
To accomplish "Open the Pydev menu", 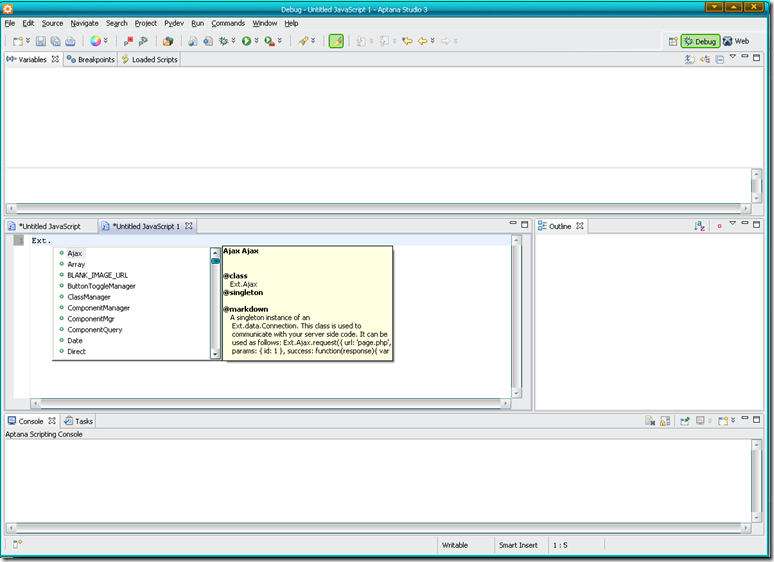I will (174, 22).
